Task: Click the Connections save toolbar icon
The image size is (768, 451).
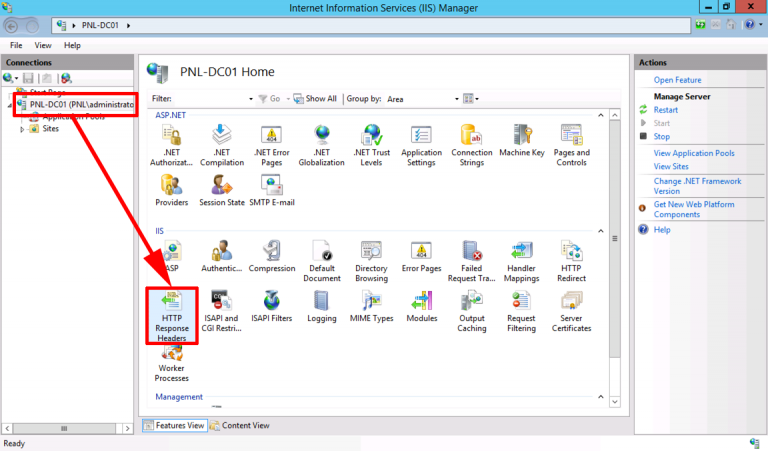Action: point(28,78)
